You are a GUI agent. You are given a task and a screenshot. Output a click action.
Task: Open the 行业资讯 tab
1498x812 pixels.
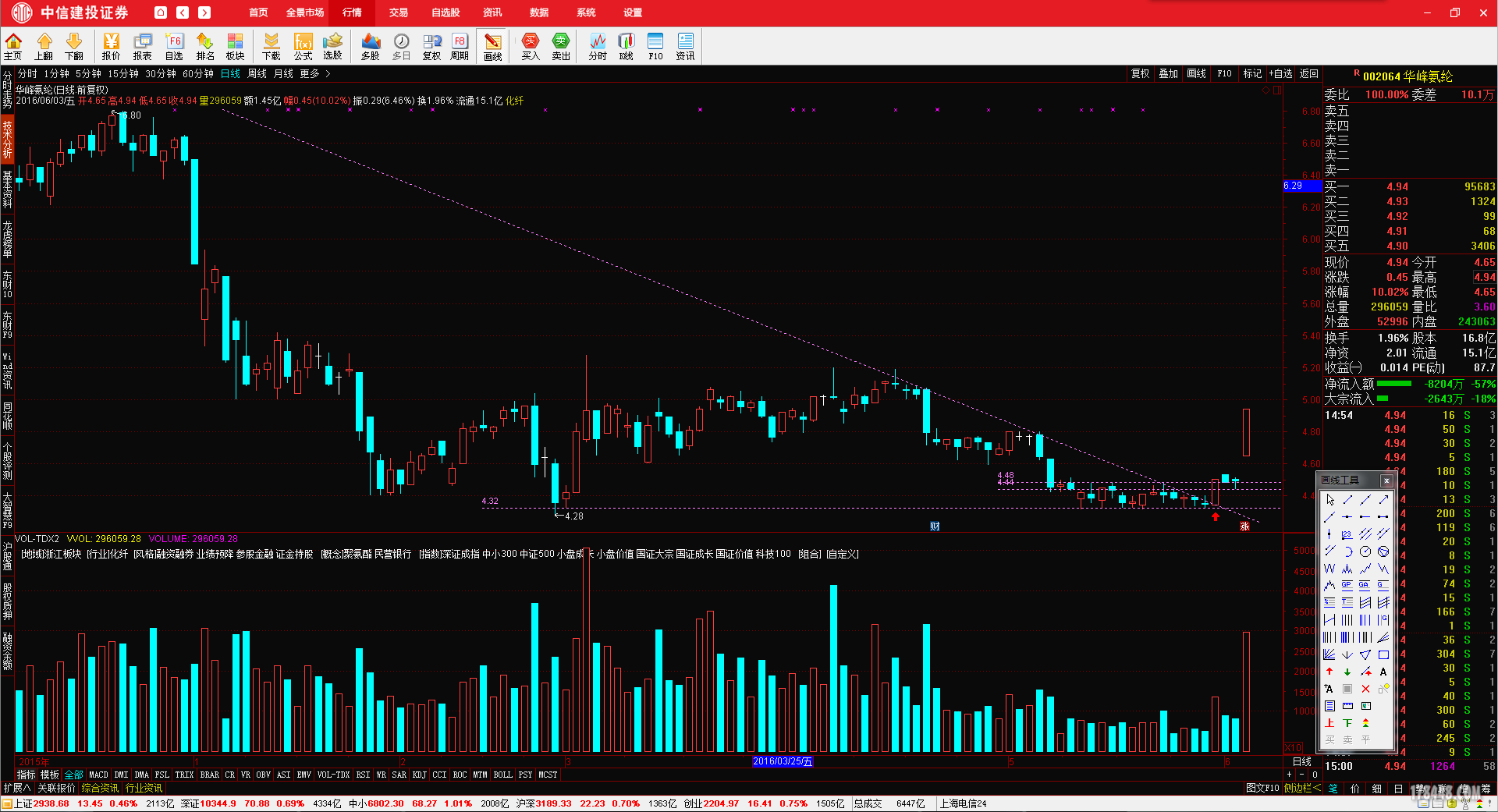[144, 789]
